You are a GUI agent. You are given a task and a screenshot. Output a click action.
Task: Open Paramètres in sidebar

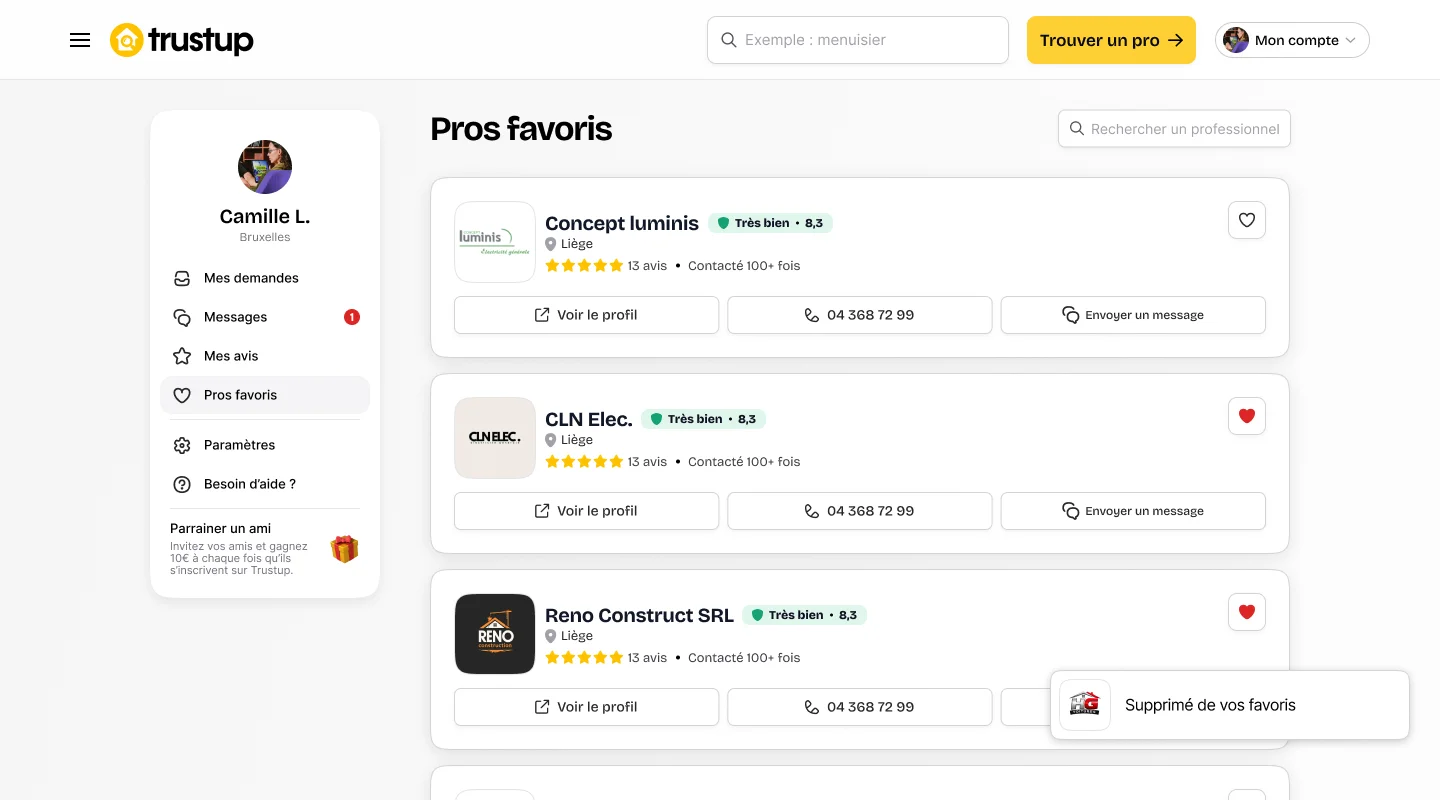click(x=265, y=445)
